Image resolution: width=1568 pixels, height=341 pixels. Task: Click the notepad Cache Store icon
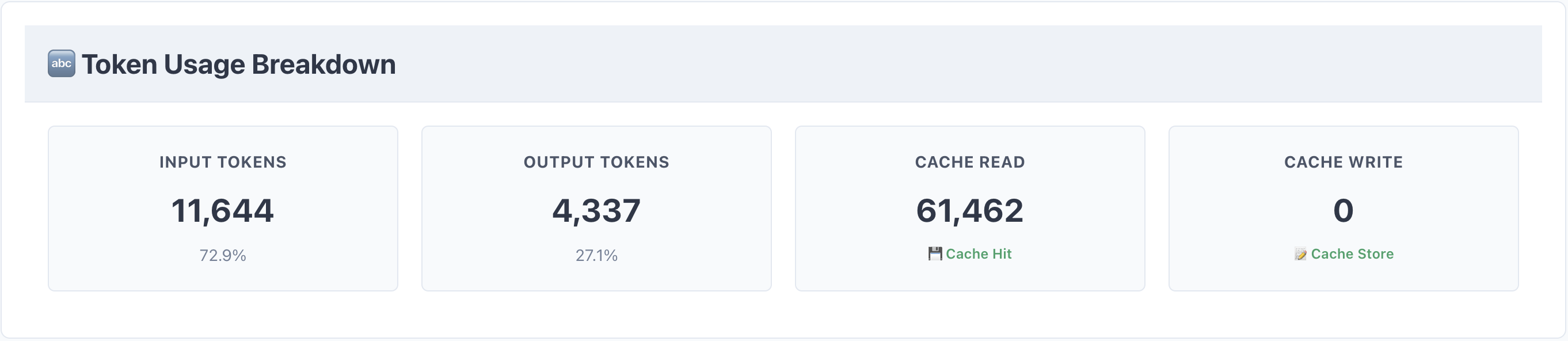1301,254
